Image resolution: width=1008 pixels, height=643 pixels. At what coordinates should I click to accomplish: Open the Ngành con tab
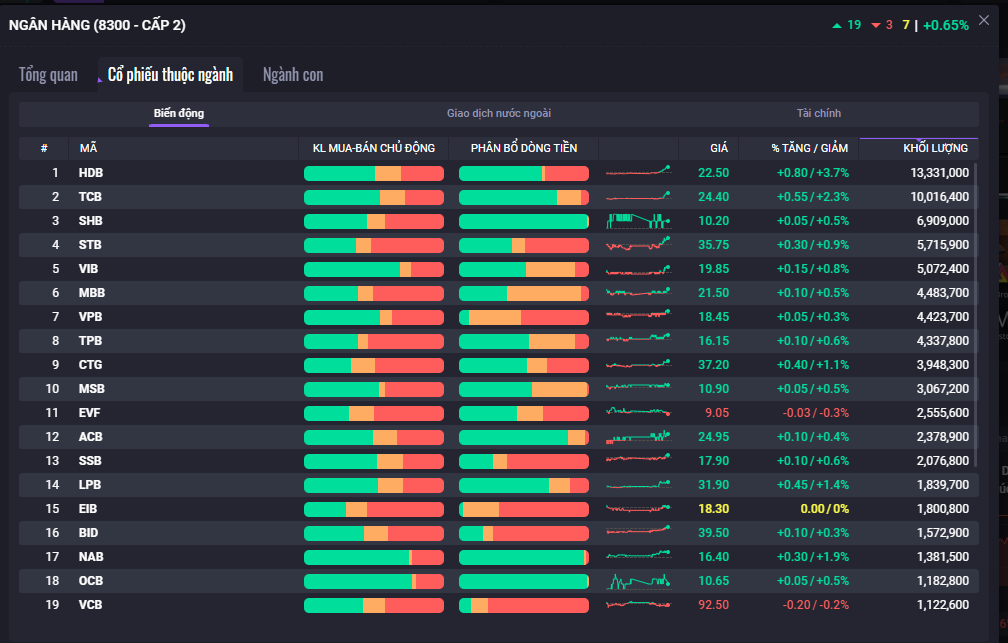(x=292, y=75)
